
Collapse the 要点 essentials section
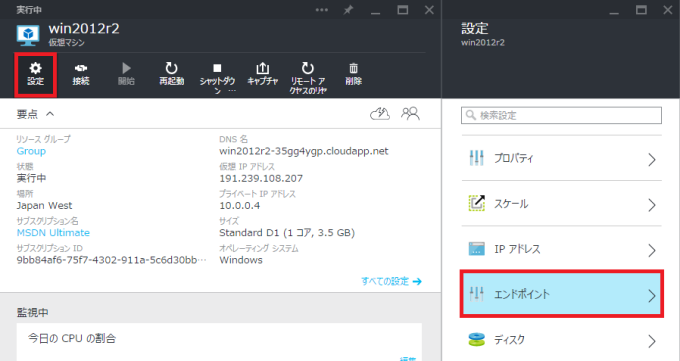click(x=50, y=114)
